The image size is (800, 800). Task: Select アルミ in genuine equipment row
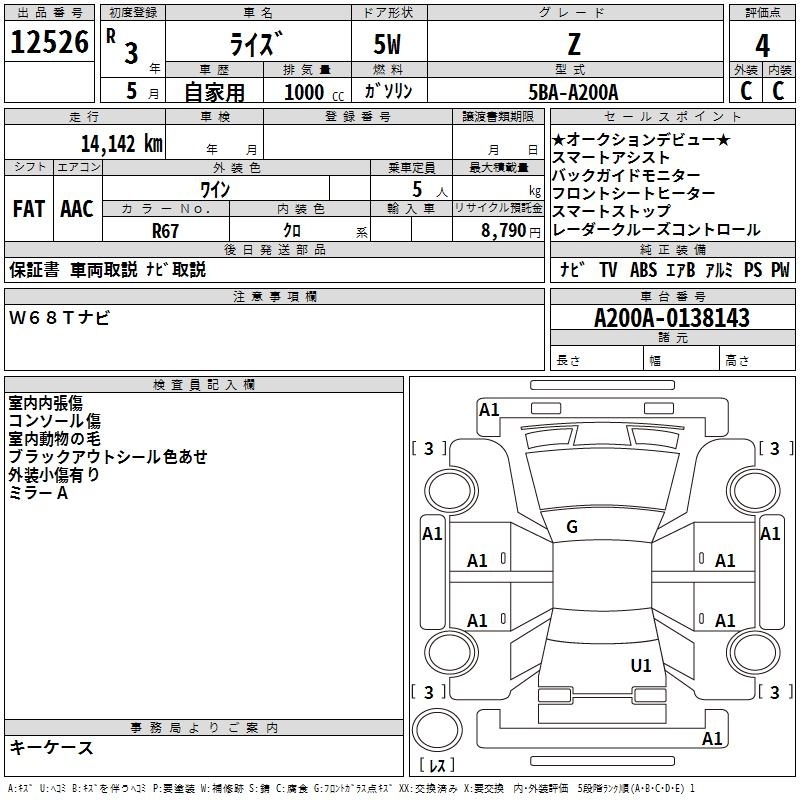click(x=719, y=270)
